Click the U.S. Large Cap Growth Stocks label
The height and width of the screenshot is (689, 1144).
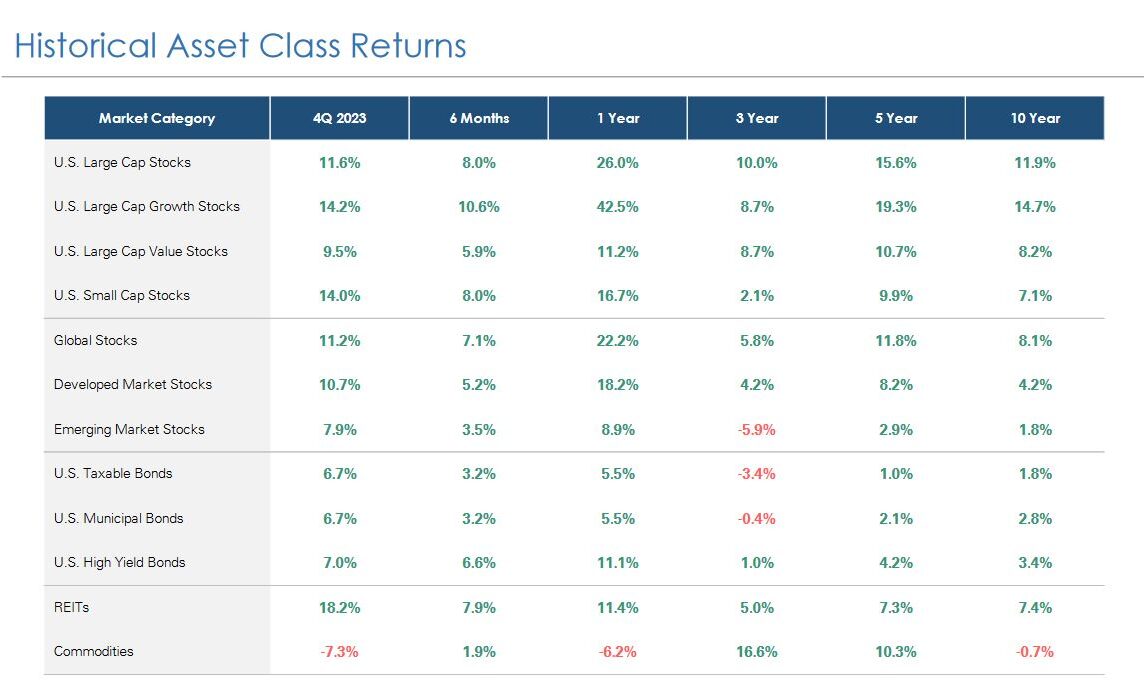[147, 207]
